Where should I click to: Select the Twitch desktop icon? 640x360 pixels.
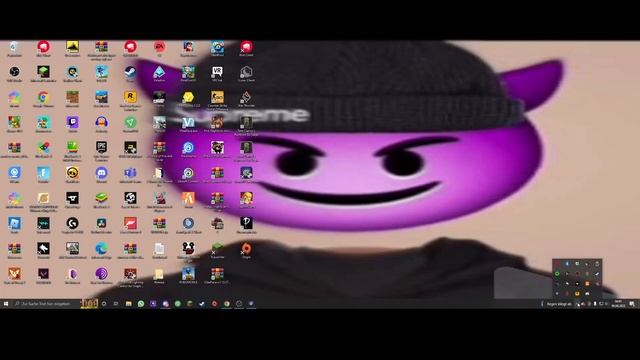[72, 124]
